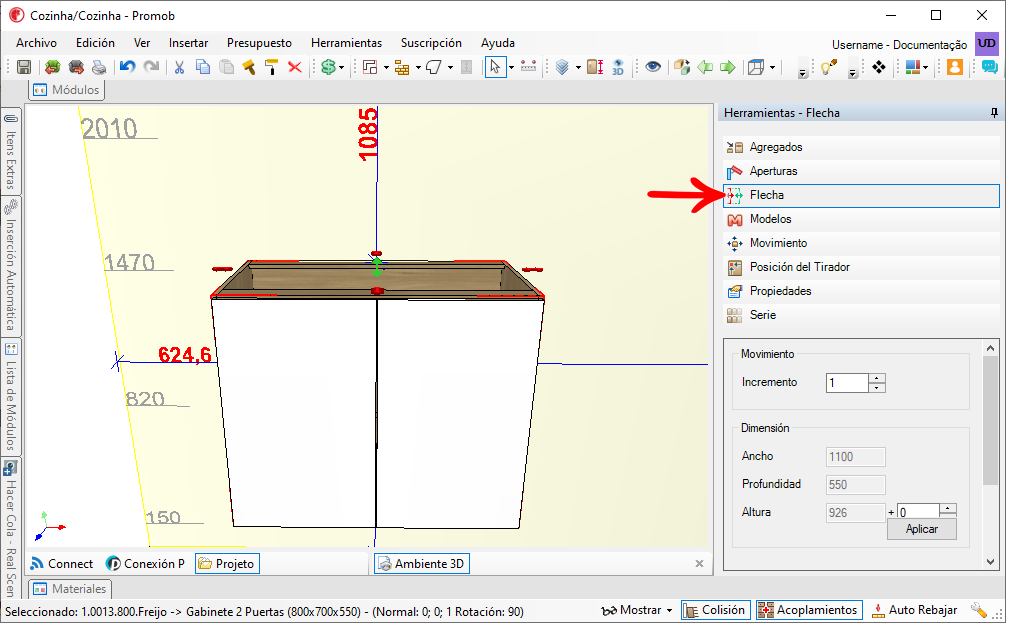Cut selection with the scissors icon
This screenshot has width=1012, height=636.
click(x=179, y=67)
